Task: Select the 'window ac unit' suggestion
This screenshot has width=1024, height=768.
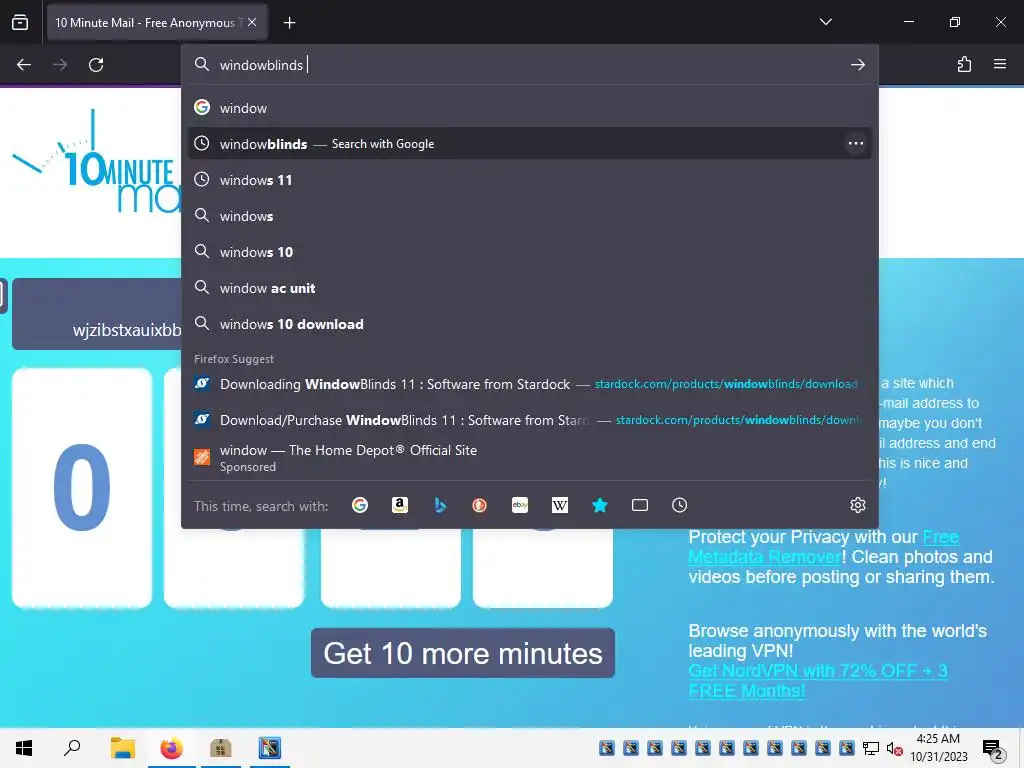Action: tap(530, 288)
